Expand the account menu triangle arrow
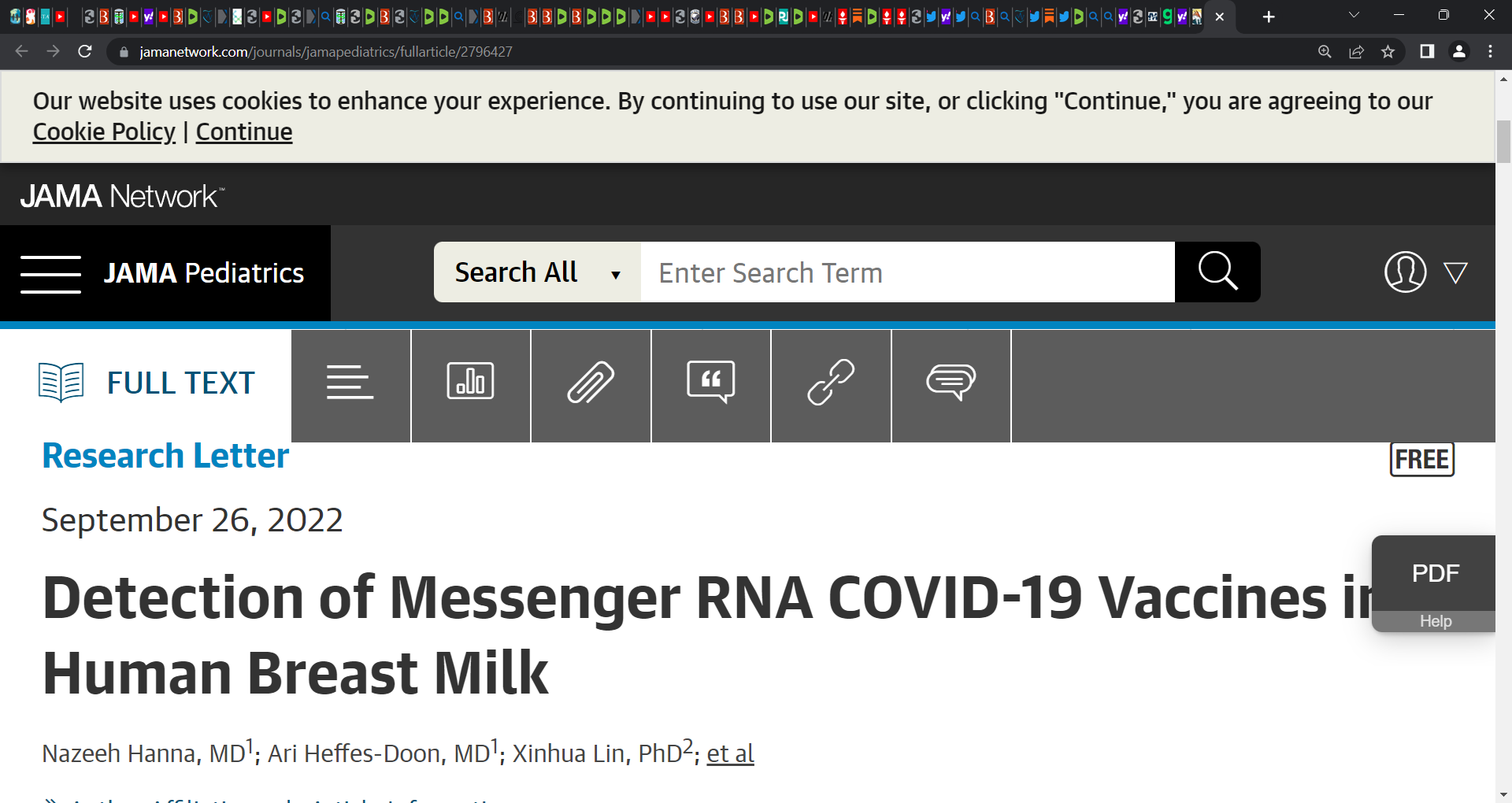Viewport: 1512px width, 803px height. 1455,273
